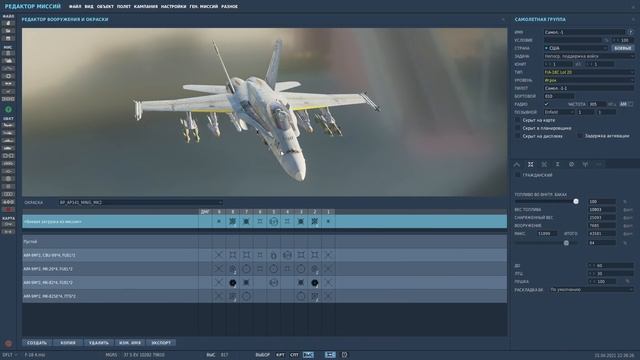This screenshot has height=360, width=640.
Task: Enable 'Задержка активации' checkbox
Action: coord(580,136)
